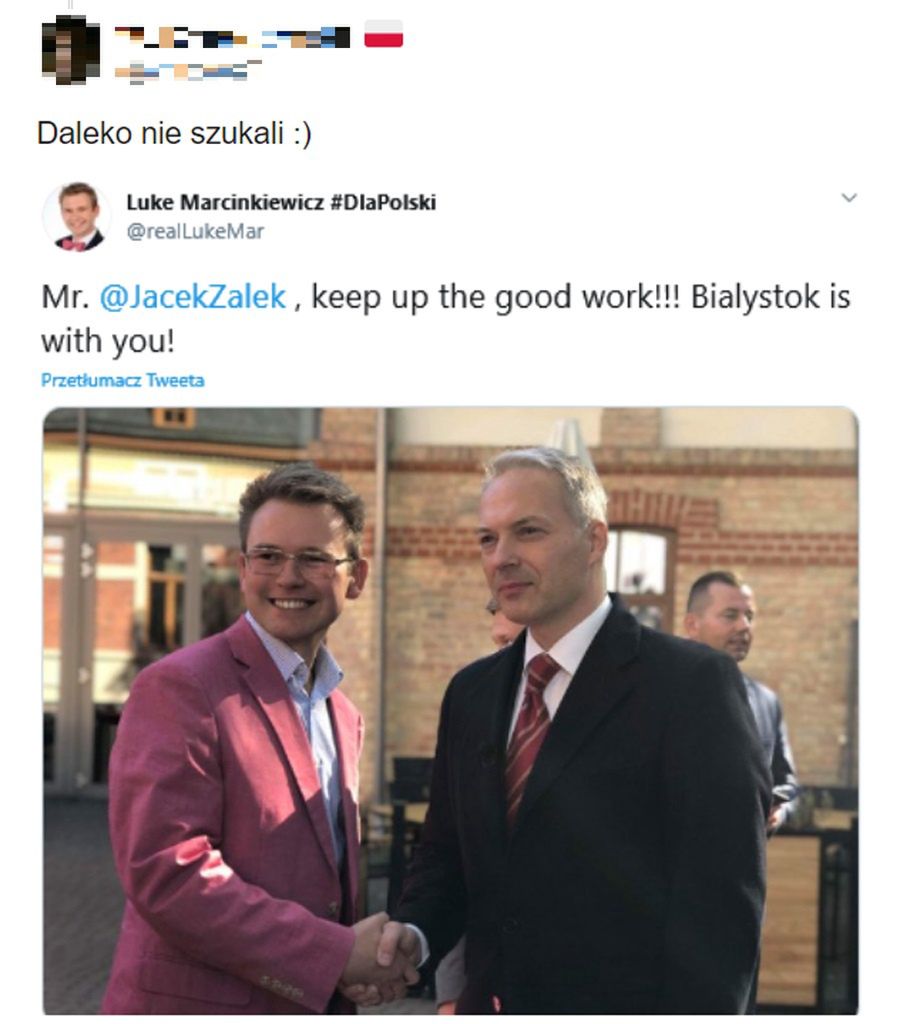Click the quoted text 'keep up the good work'
Viewport: 900px width, 1024px height.
(482, 297)
